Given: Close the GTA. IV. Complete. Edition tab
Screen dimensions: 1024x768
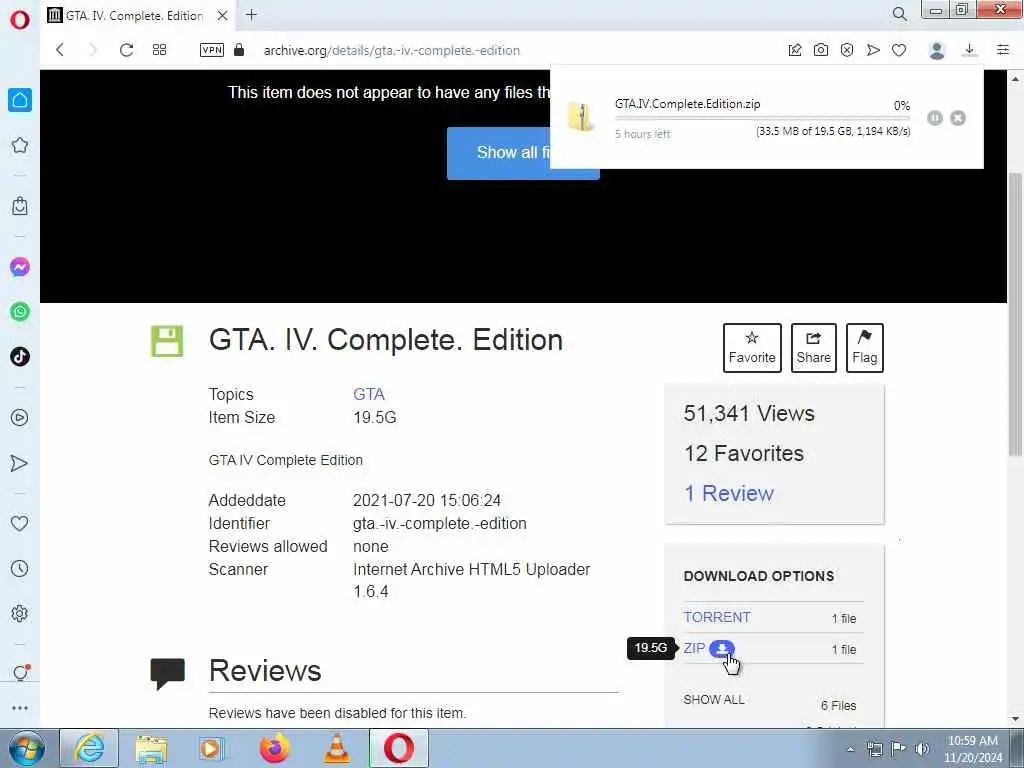Looking at the screenshot, I should coord(223,15).
